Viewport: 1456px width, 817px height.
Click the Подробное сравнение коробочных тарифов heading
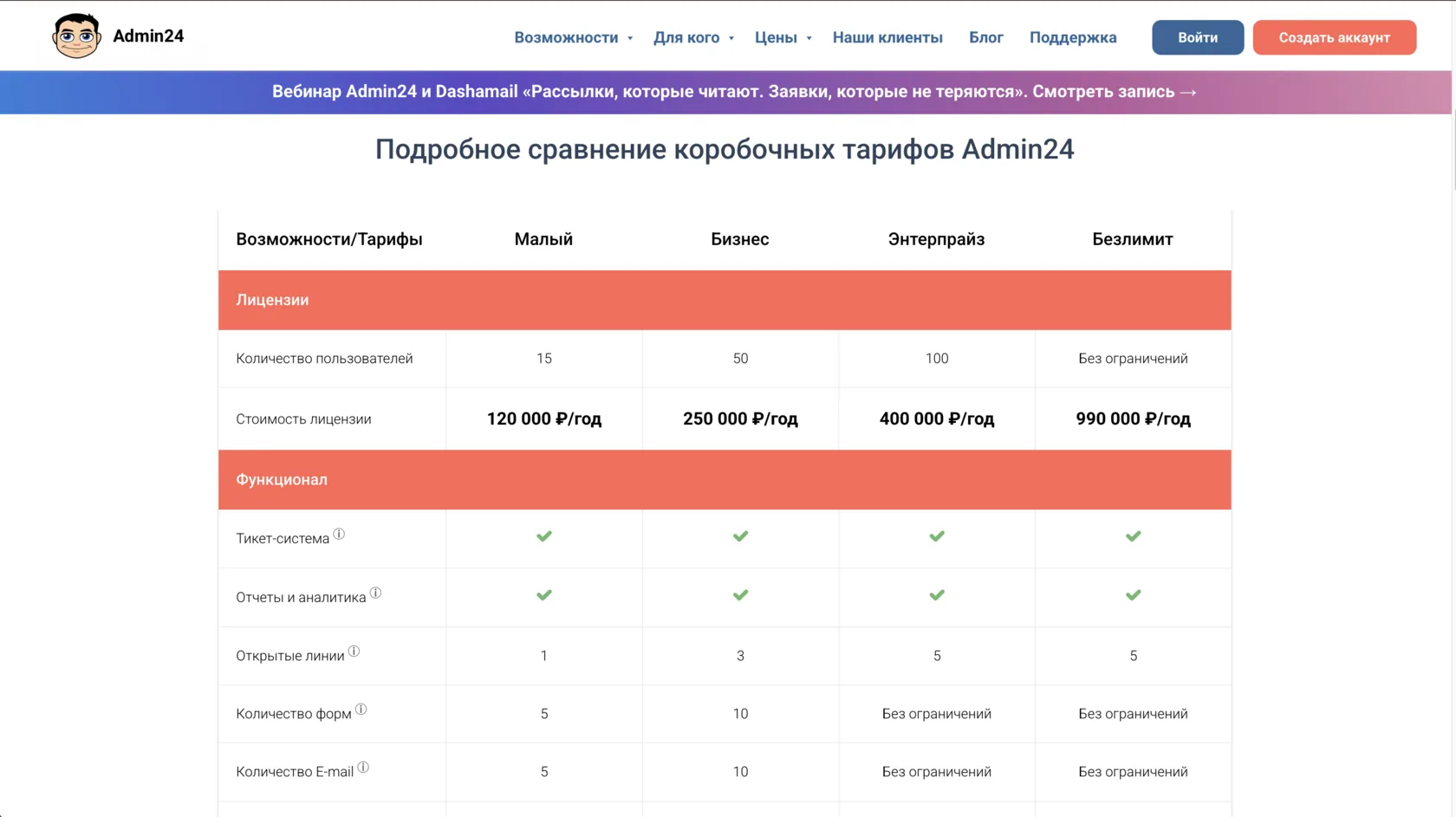click(x=725, y=150)
